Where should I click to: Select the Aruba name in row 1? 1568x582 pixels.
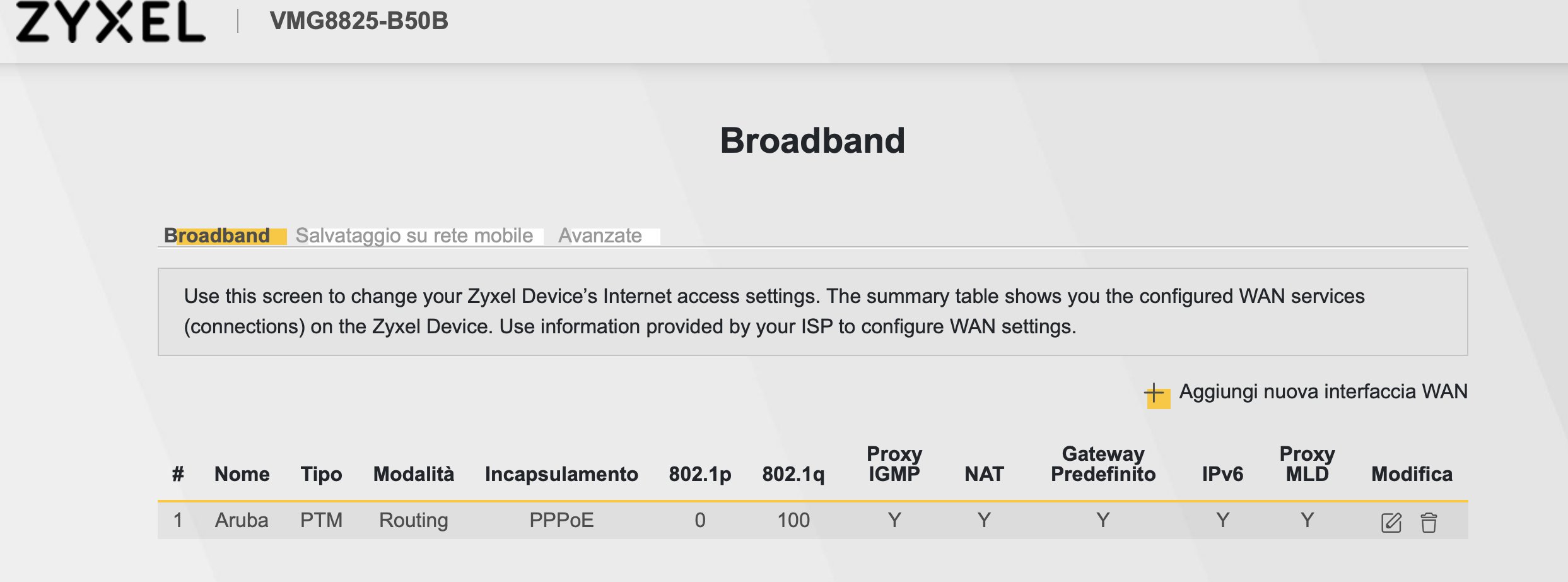pyautogui.click(x=242, y=520)
